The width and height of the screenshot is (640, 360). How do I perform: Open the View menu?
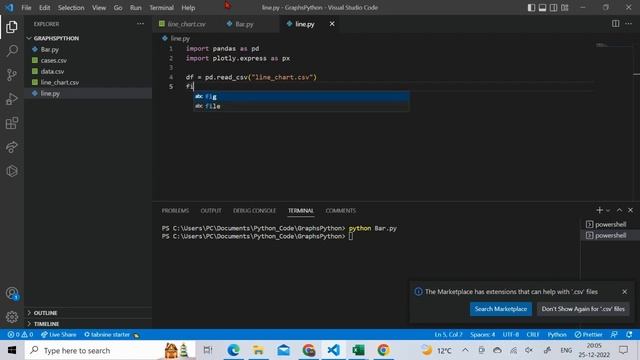99,7
